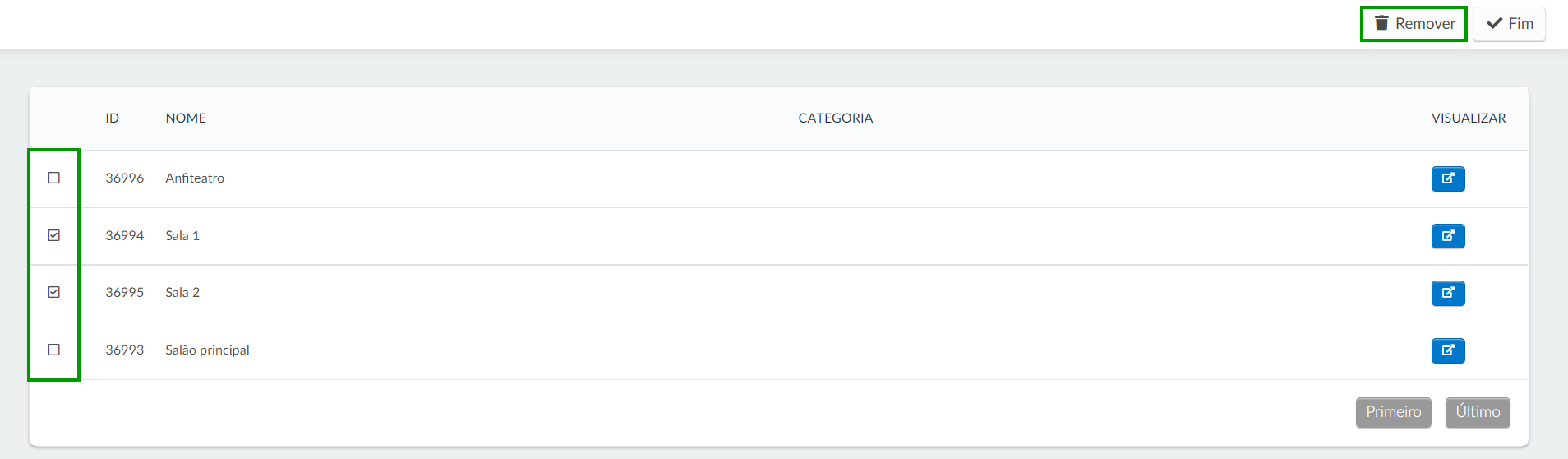The image size is (1568, 459).
Task: Click the Salão principal row name
Action: (x=207, y=350)
